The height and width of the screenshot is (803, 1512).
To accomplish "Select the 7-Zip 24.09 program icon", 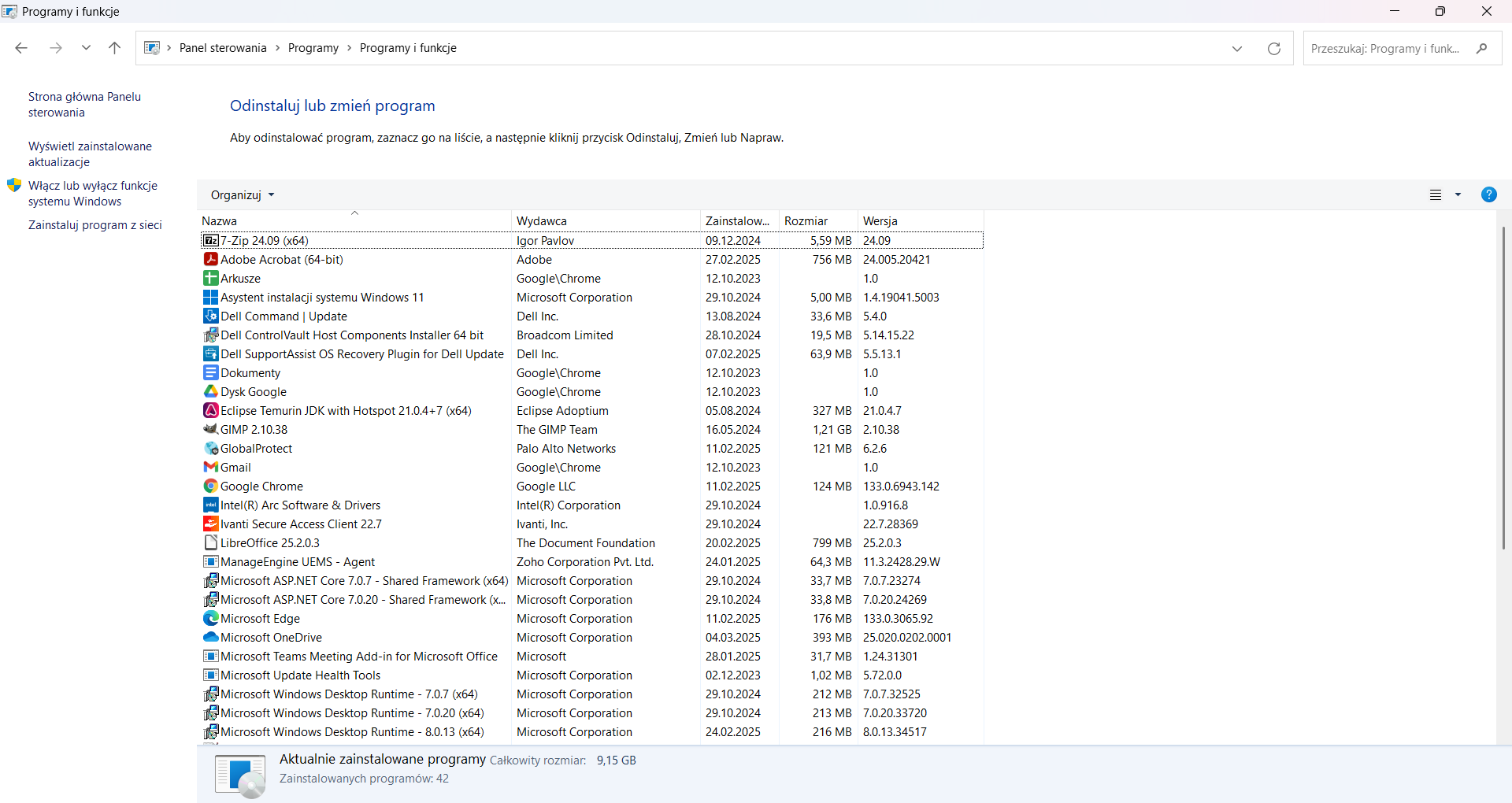I will point(211,240).
